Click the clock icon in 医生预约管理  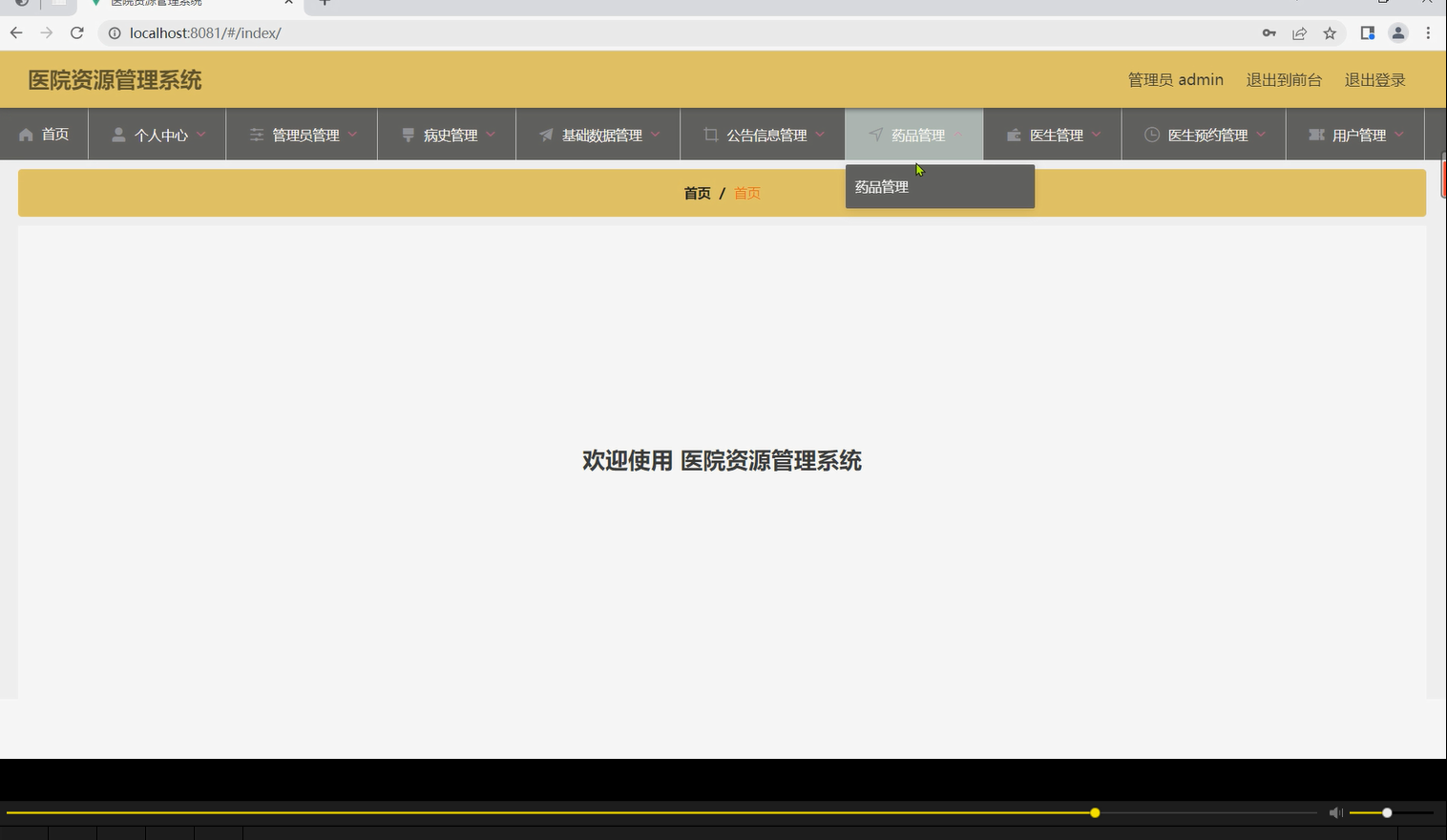click(1152, 135)
